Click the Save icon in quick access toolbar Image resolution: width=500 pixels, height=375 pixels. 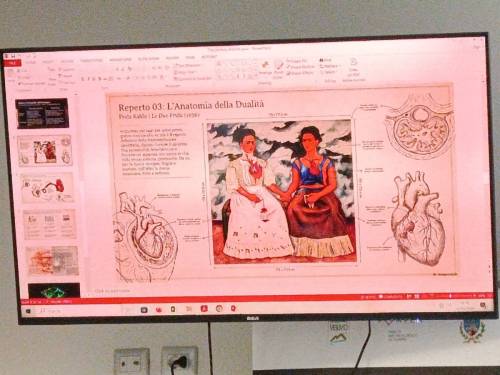point(13,56)
